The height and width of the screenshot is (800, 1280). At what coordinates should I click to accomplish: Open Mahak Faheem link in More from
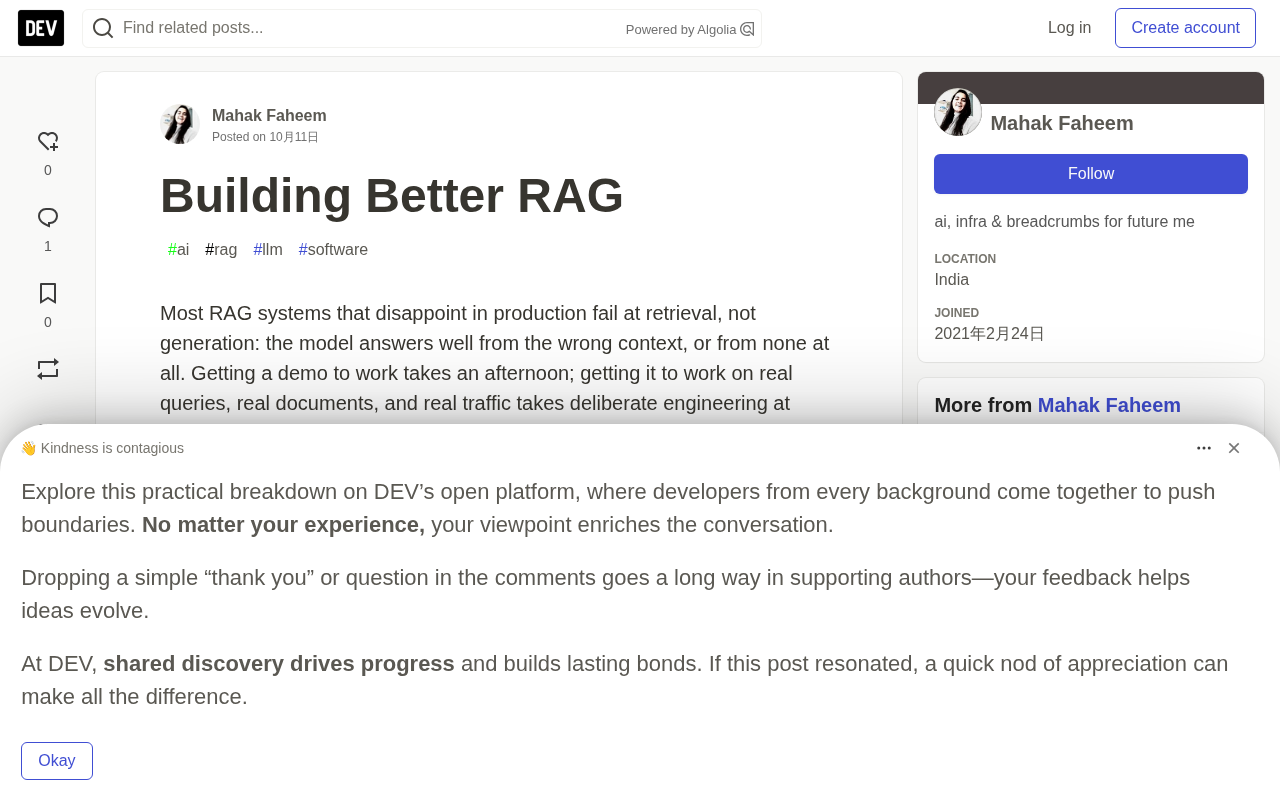point(1109,405)
